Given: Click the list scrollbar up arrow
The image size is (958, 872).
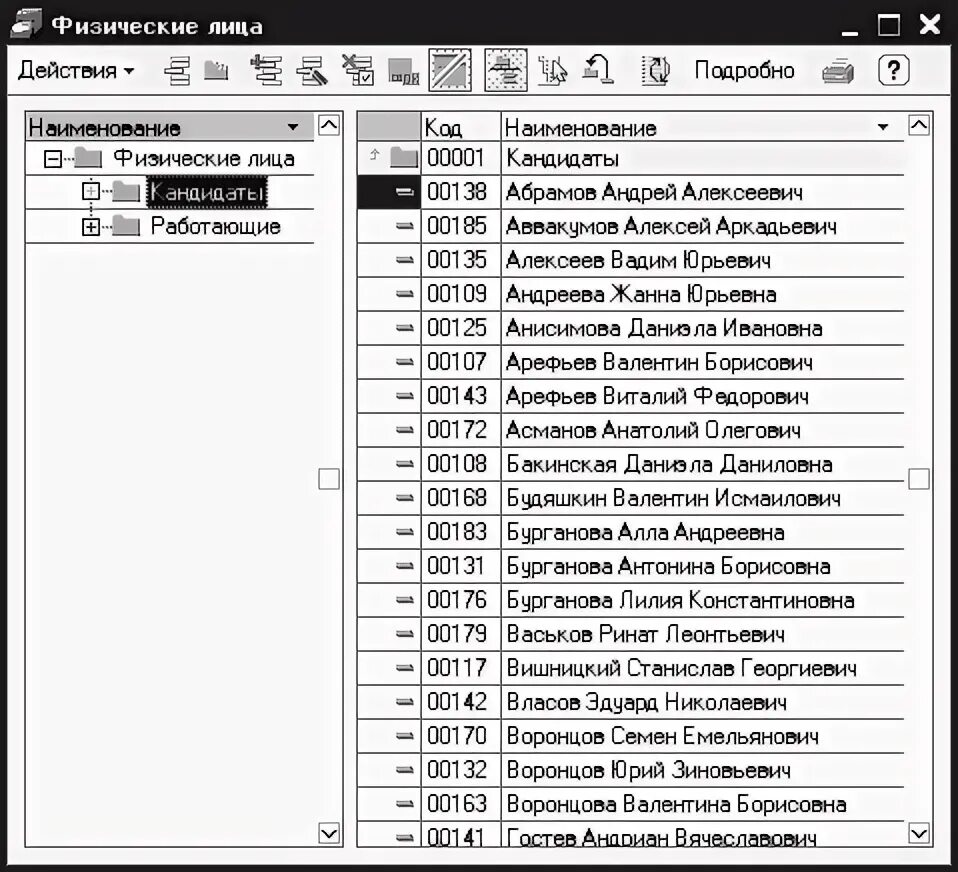Looking at the screenshot, I should pos(919,126).
